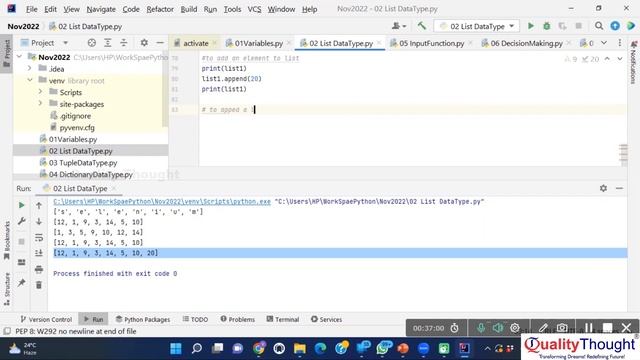Collapse the venv folder
This screenshot has width=640, height=360.
tap(30, 80)
